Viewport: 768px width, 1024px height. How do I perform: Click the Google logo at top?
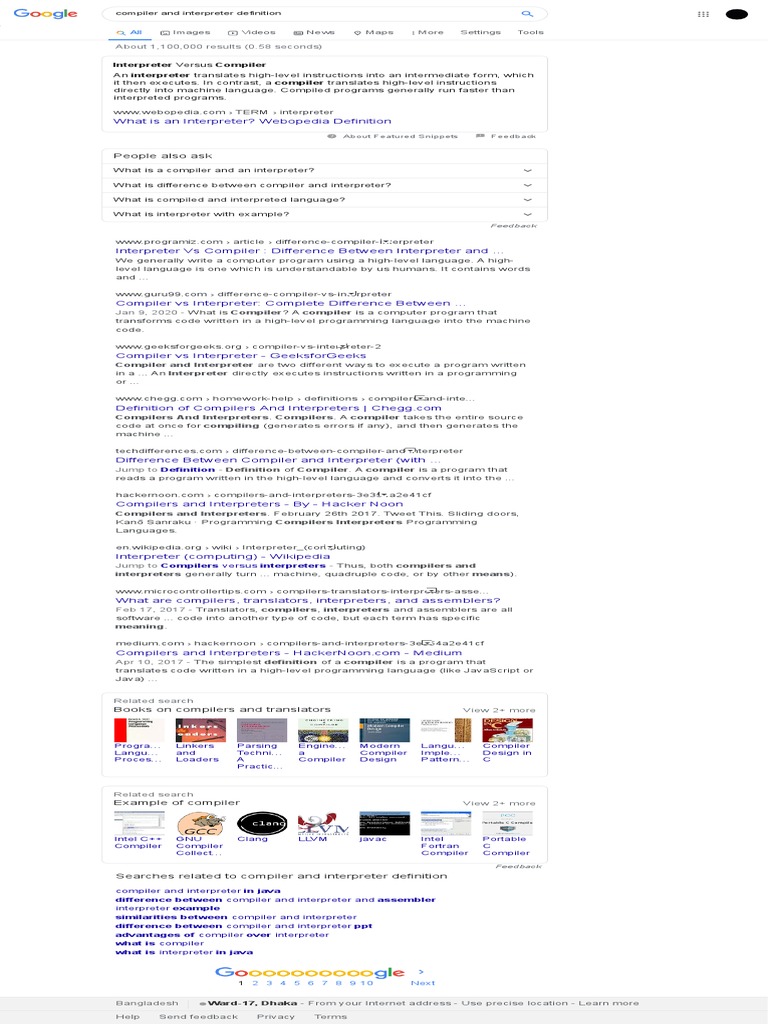pyautogui.click(x=45, y=13)
